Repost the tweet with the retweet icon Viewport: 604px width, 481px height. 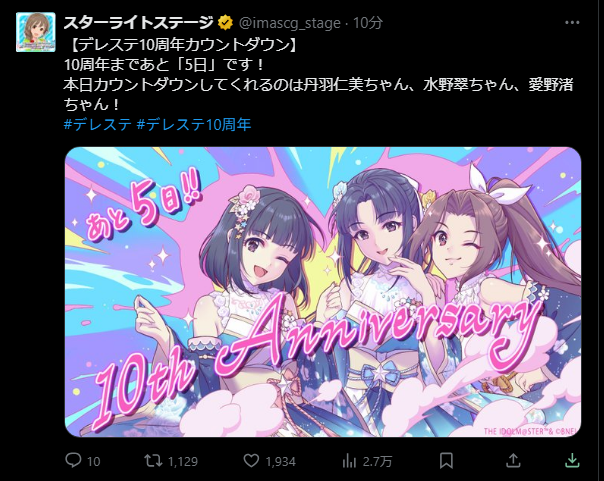click(153, 460)
